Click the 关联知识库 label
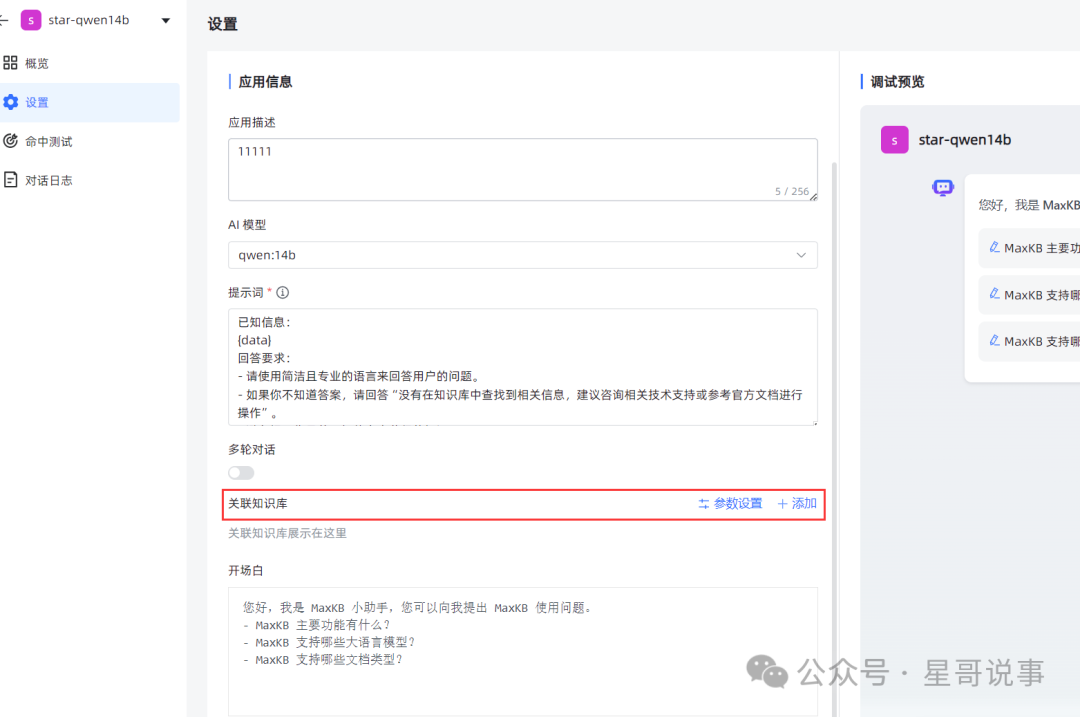The height and width of the screenshot is (717, 1080). tap(258, 503)
